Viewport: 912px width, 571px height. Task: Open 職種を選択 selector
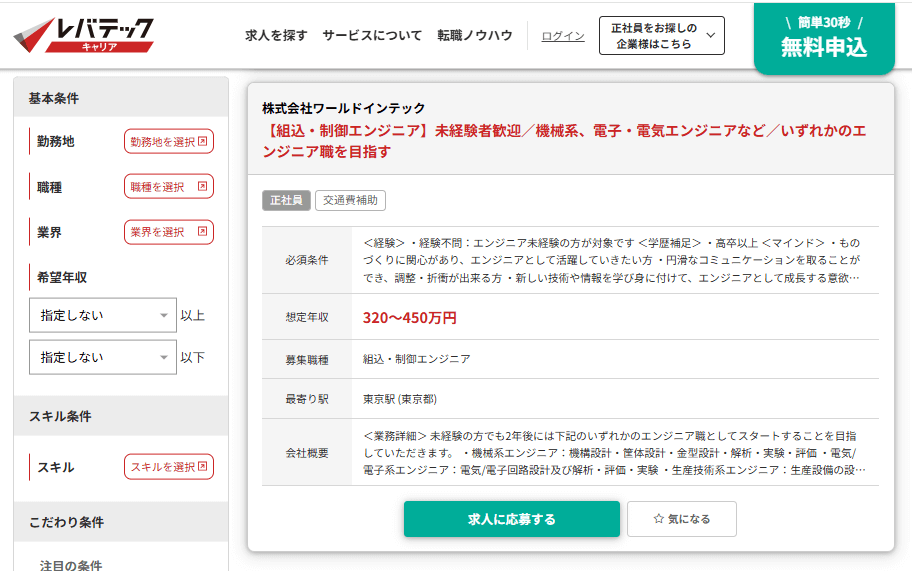coord(169,187)
